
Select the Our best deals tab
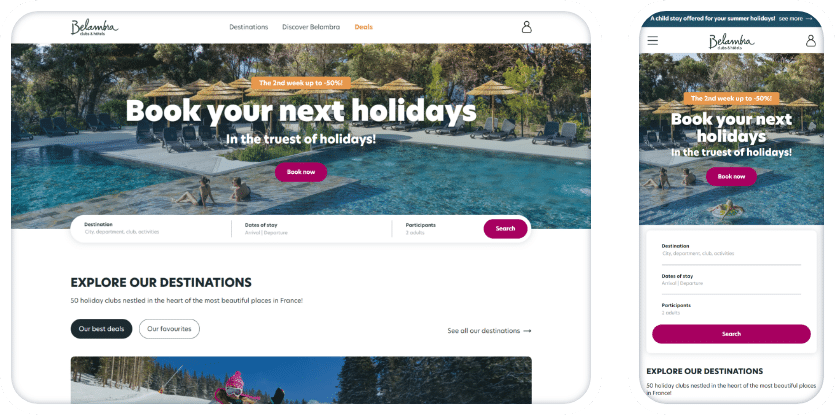click(101, 329)
